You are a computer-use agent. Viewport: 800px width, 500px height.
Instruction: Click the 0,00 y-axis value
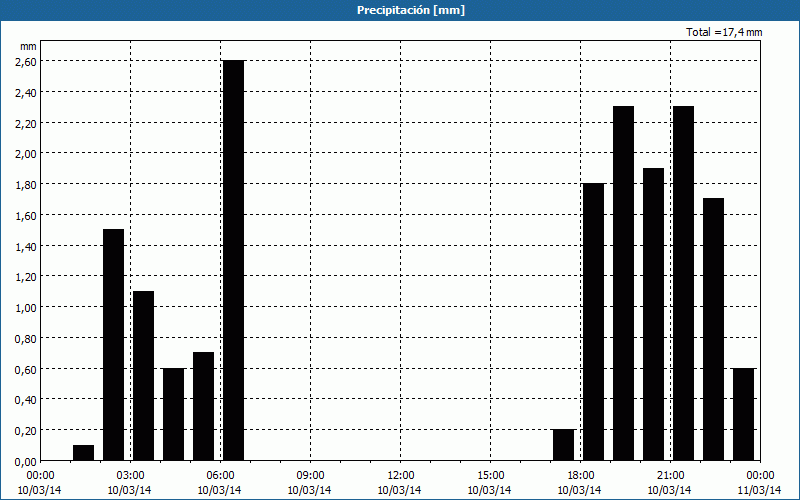coord(26,462)
